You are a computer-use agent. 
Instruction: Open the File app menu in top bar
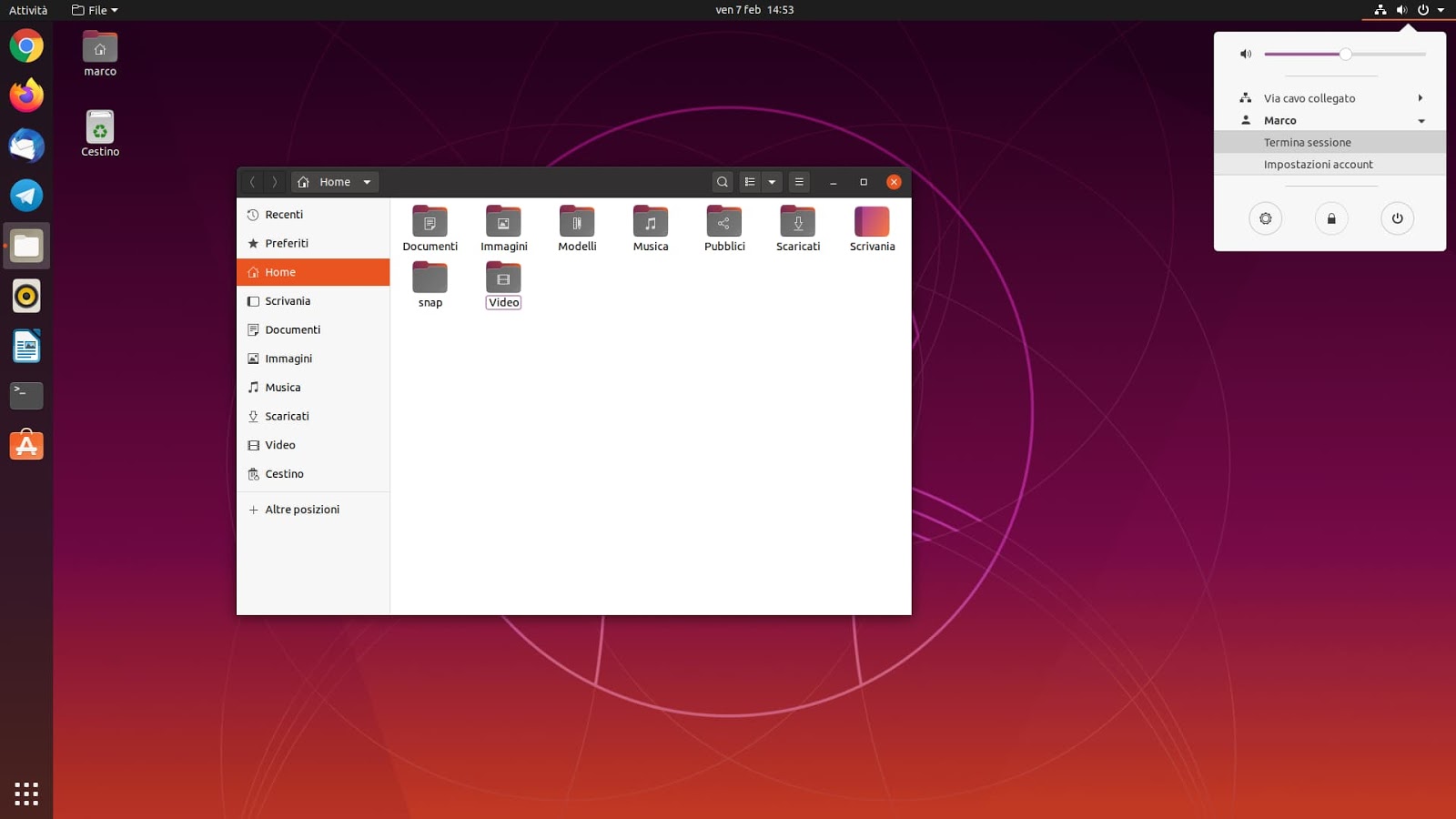[x=95, y=10]
